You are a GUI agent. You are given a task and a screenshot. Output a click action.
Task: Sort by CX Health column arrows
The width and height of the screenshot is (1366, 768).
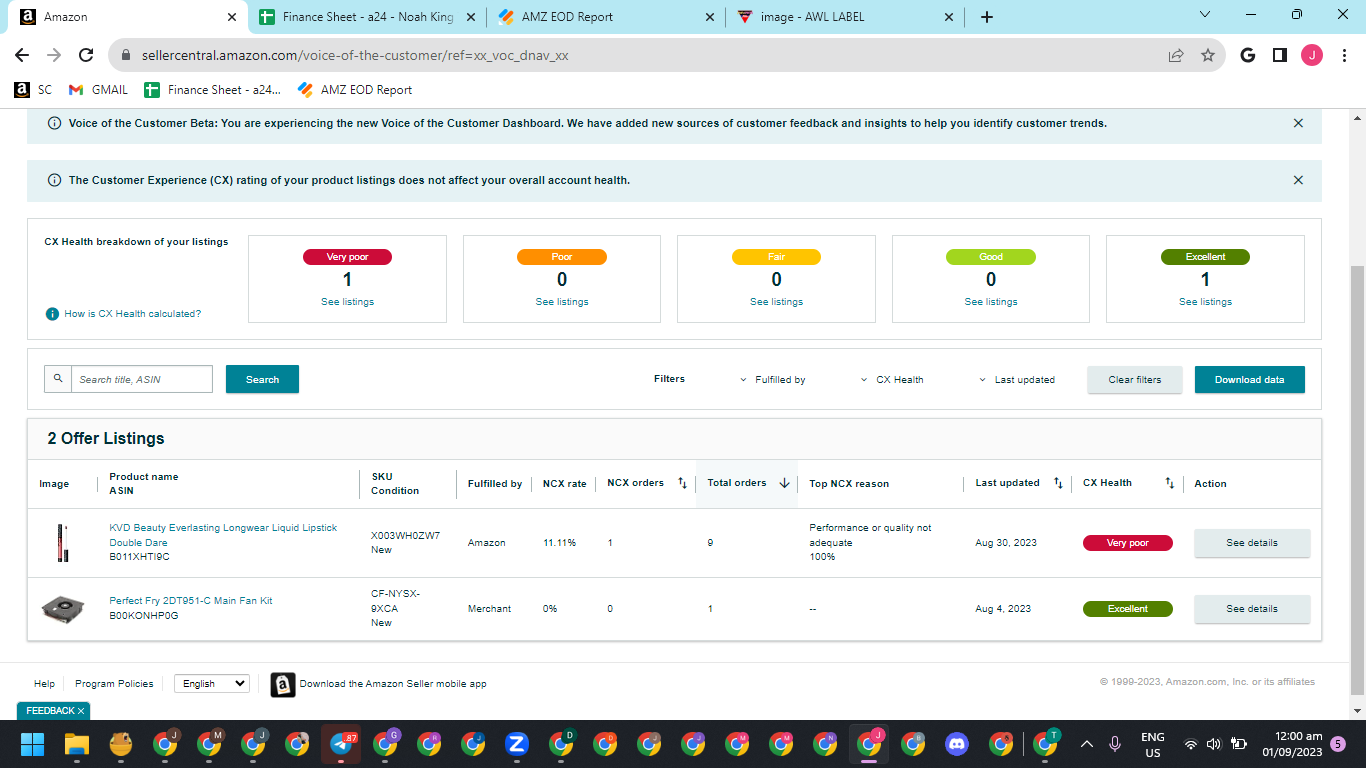tap(1169, 483)
